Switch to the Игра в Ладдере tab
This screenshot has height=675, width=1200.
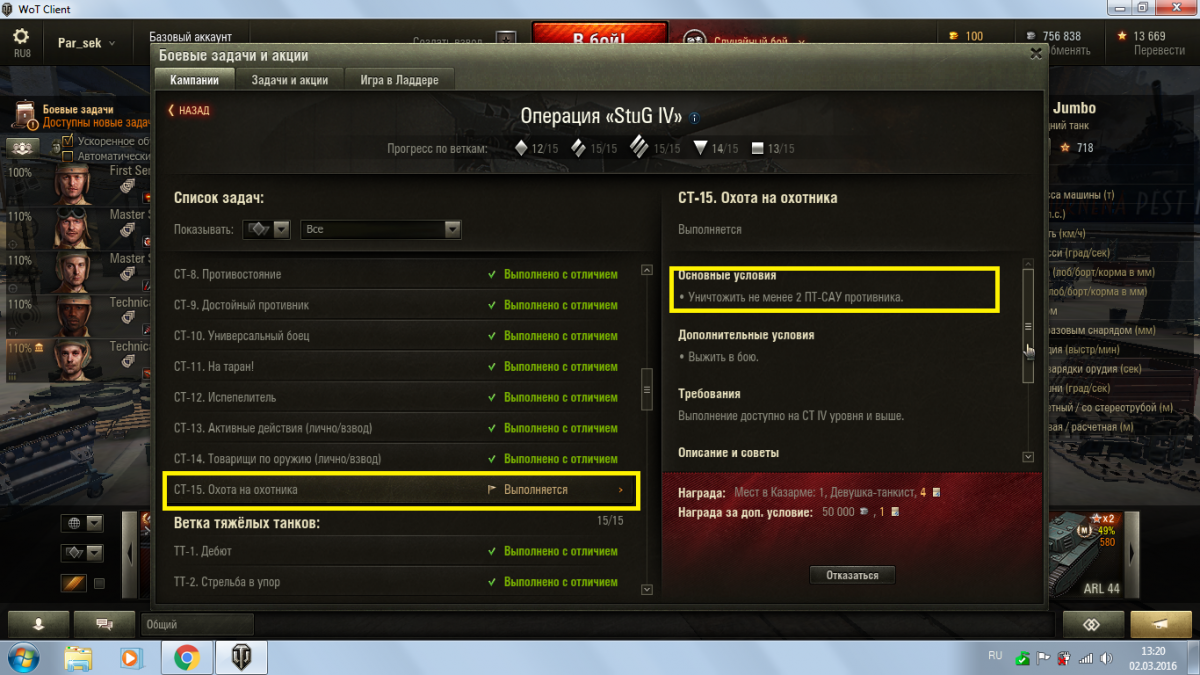click(x=396, y=80)
